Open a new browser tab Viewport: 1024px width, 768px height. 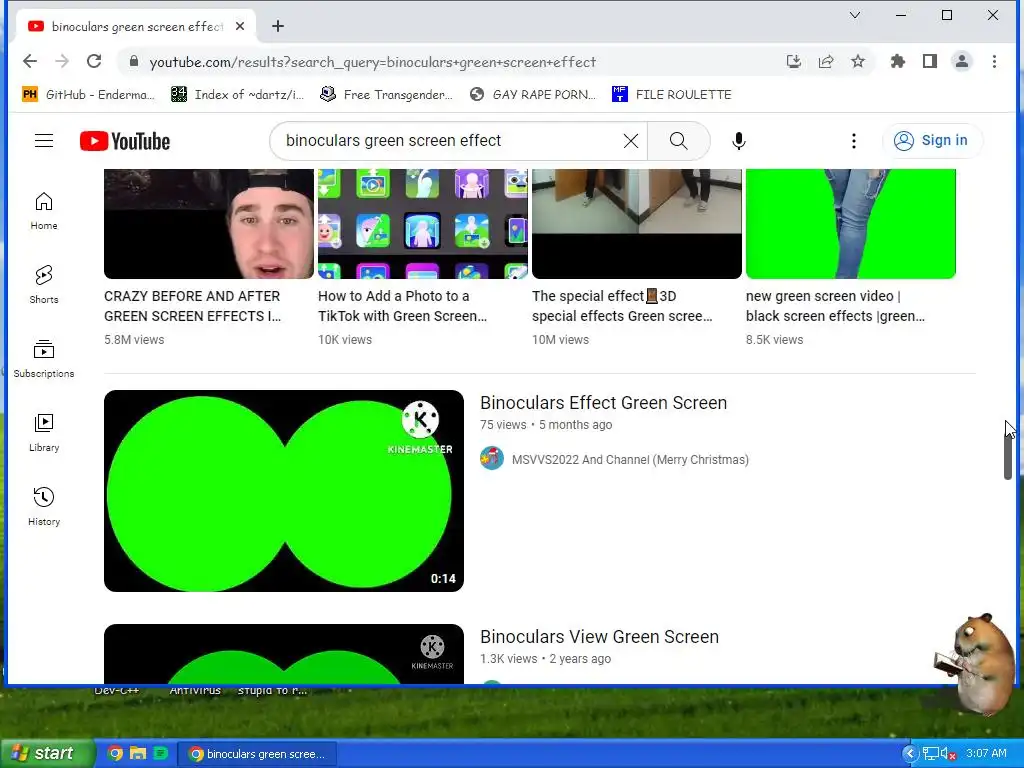[x=278, y=26]
